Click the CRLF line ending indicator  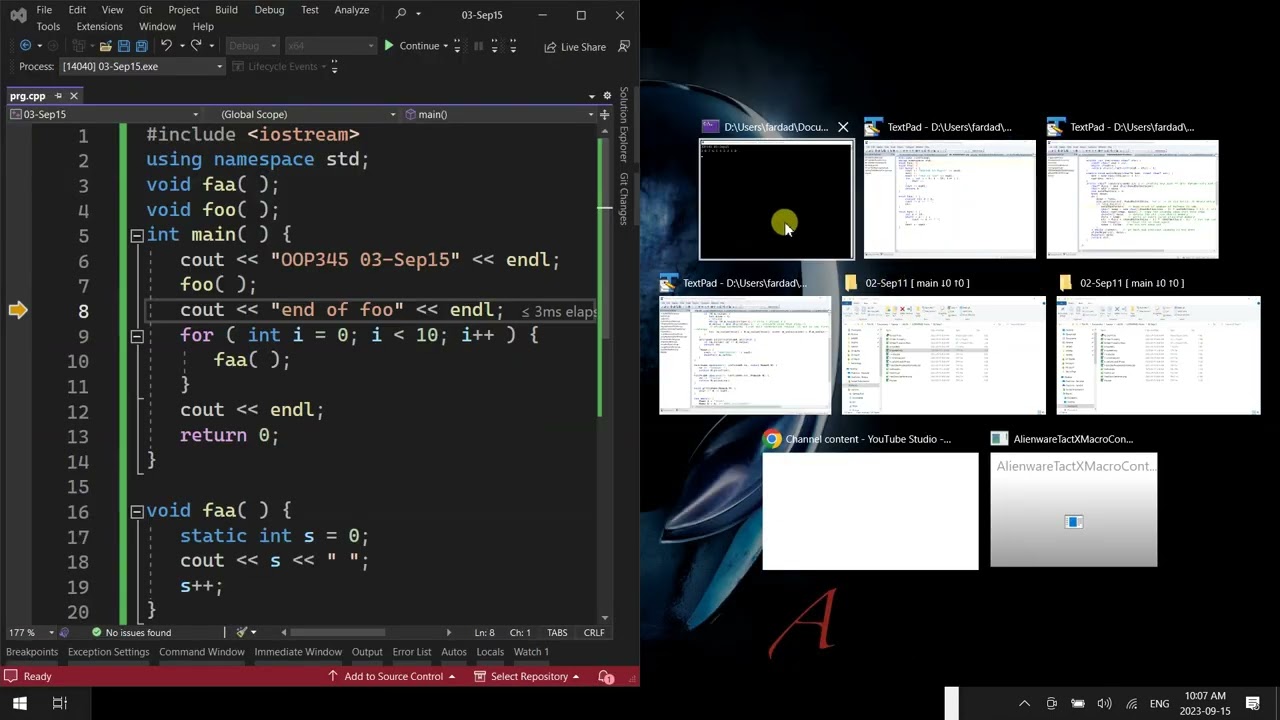click(x=594, y=632)
